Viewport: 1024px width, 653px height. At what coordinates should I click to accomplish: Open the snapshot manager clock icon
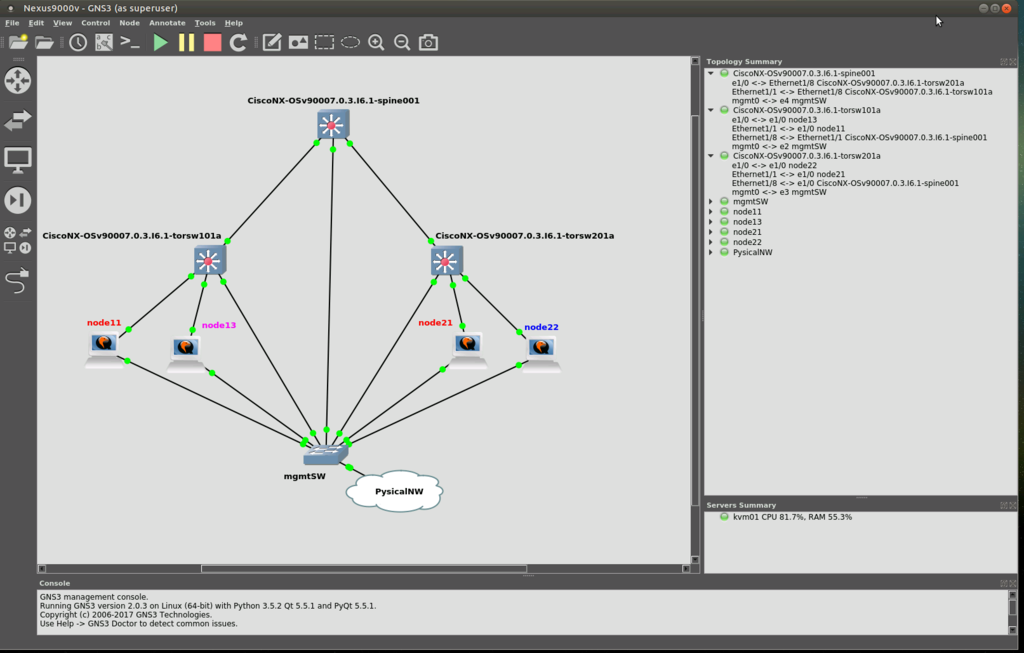[x=78, y=42]
